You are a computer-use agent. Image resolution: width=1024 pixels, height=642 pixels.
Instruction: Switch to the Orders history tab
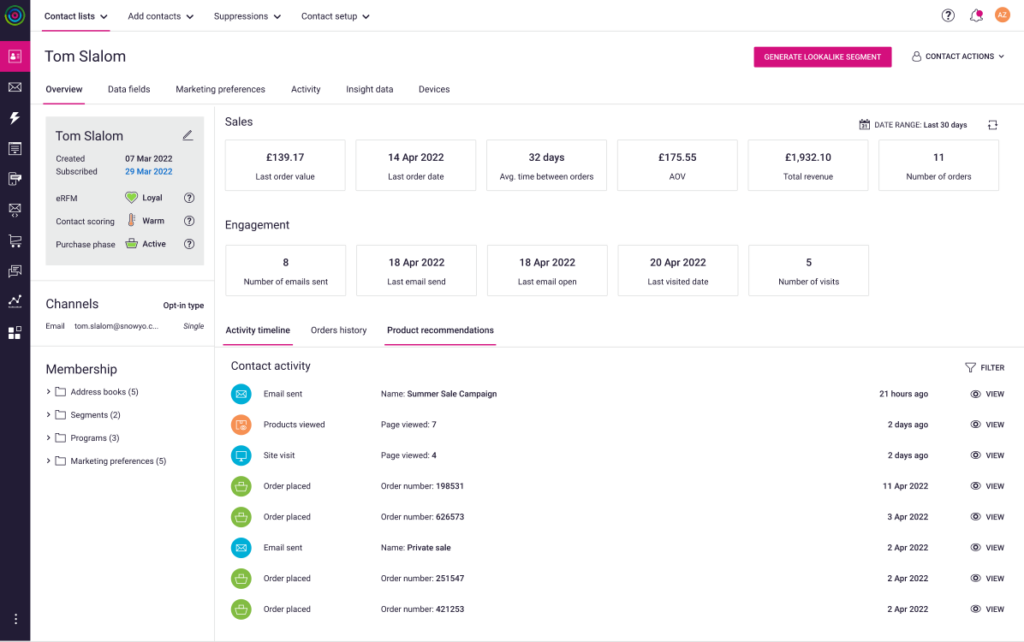click(x=338, y=330)
